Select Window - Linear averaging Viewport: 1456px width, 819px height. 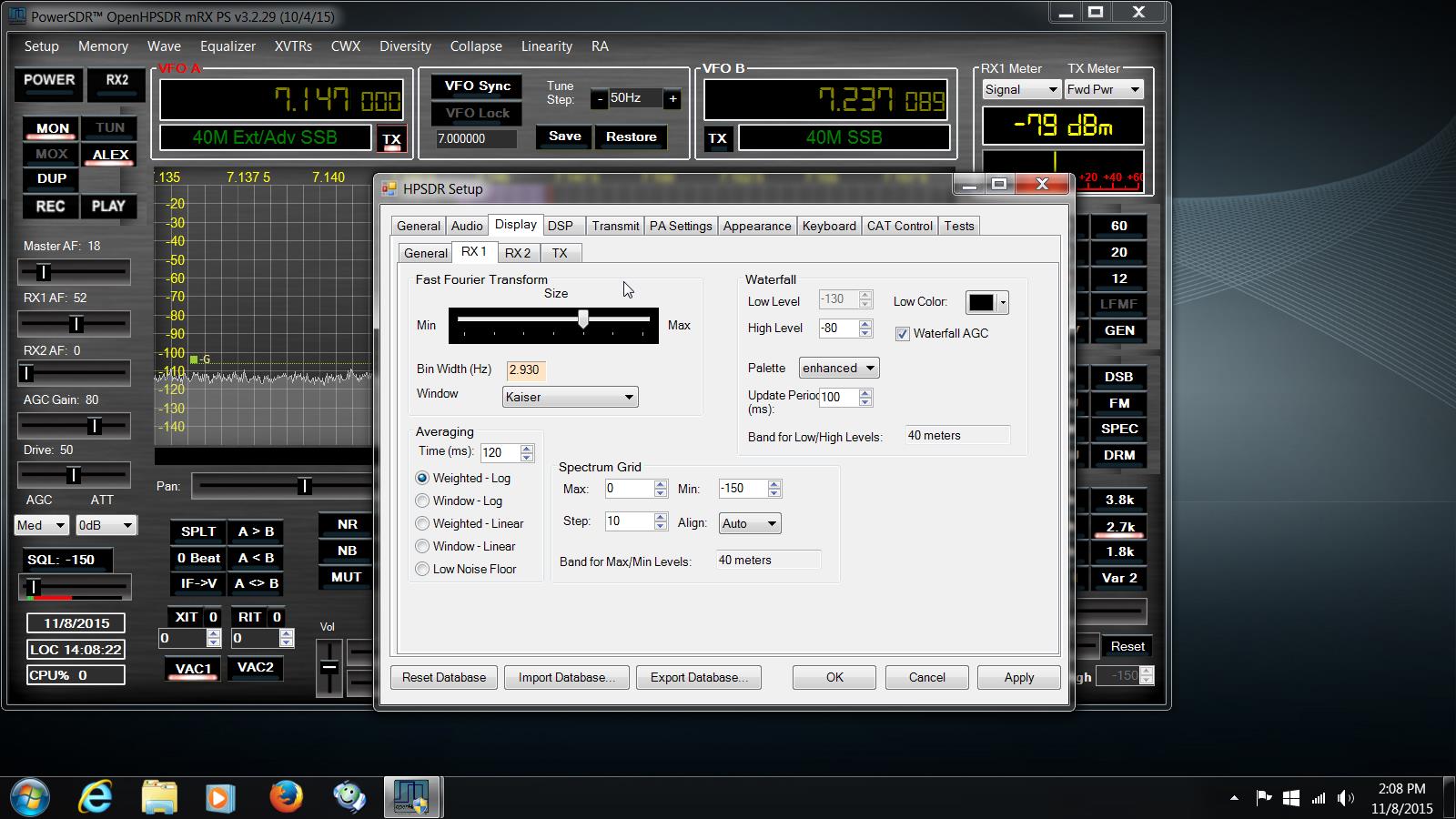(422, 546)
